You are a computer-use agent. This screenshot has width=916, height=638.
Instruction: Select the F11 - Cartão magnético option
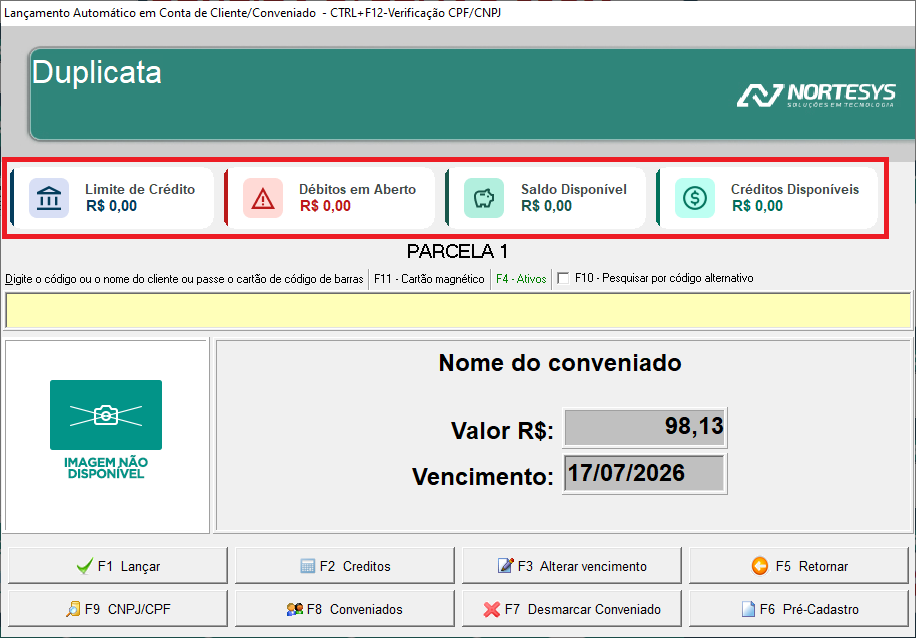429,279
